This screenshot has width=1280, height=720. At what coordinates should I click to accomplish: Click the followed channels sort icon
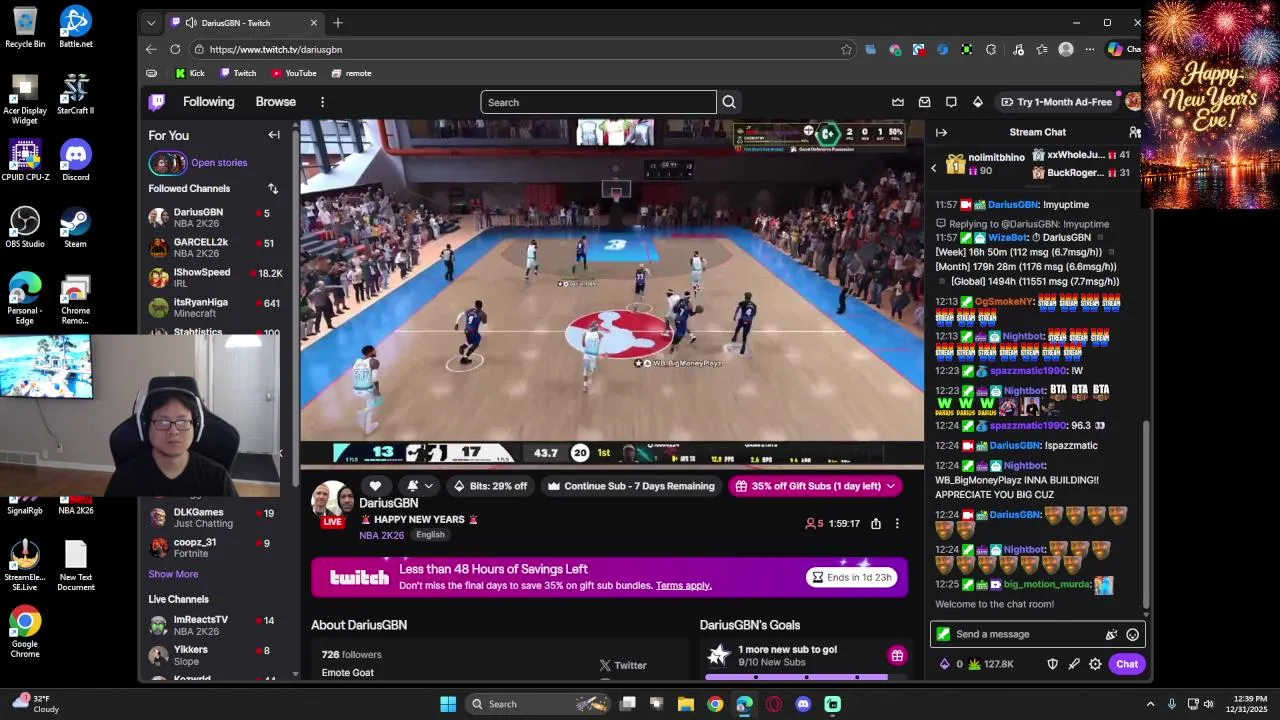coord(272,188)
